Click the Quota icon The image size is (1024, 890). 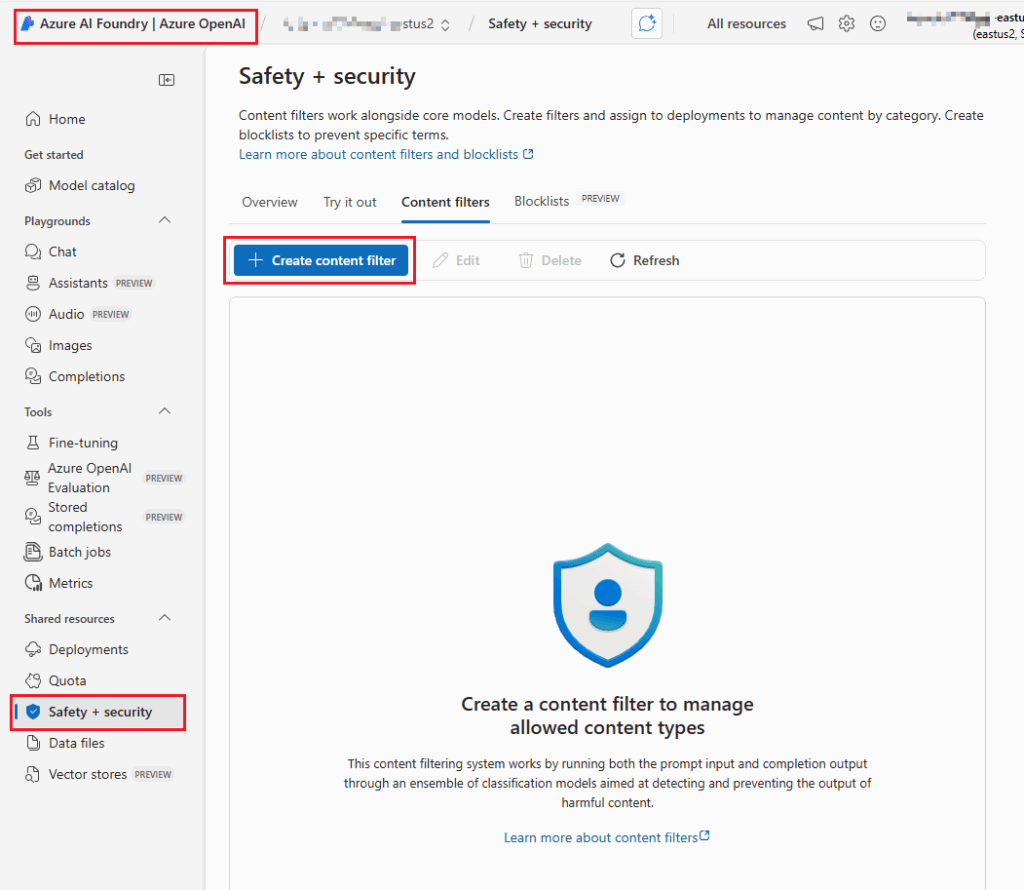[x=33, y=680]
